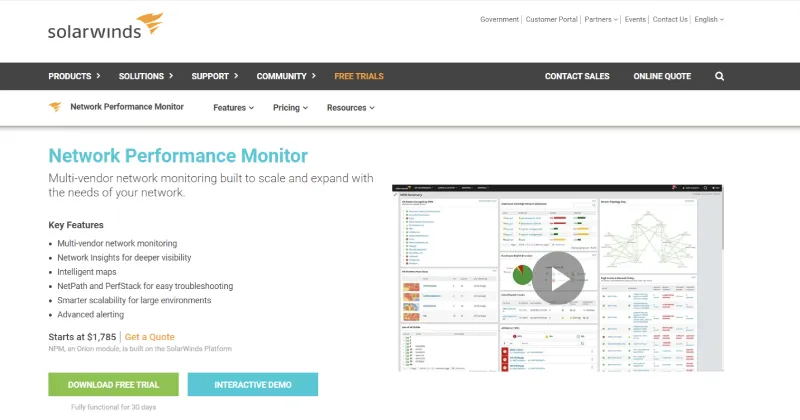The height and width of the screenshot is (420, 800).
Task: Expand the Solutions menu
Action: point(146,76)
